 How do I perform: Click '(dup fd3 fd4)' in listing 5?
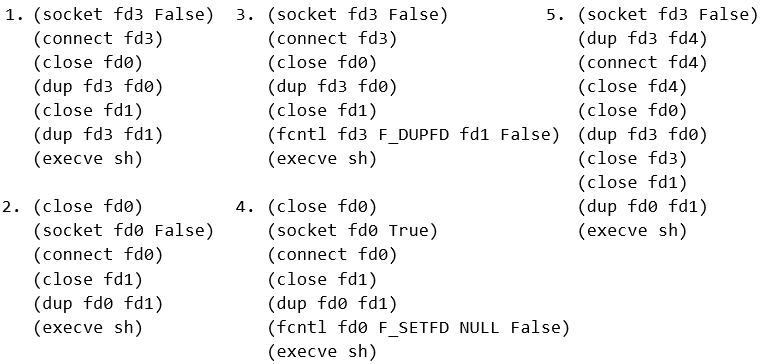[642, 39]
